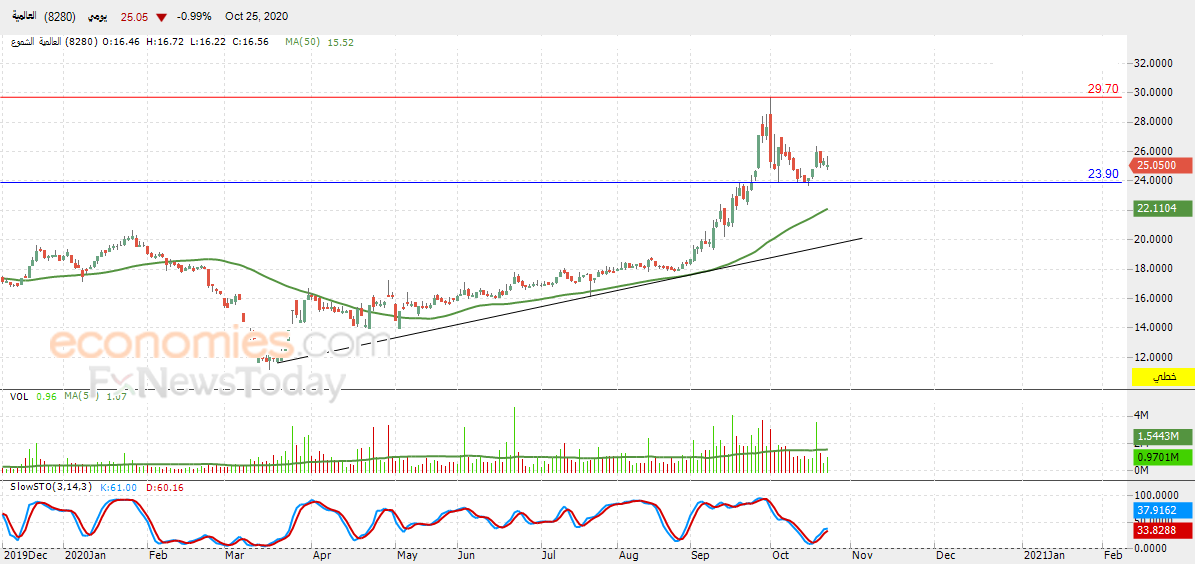The width and height of the screenshot is (1195, 564).
Task: Select the blue 23.90 support level label
Action: (x=1103, y=174)
